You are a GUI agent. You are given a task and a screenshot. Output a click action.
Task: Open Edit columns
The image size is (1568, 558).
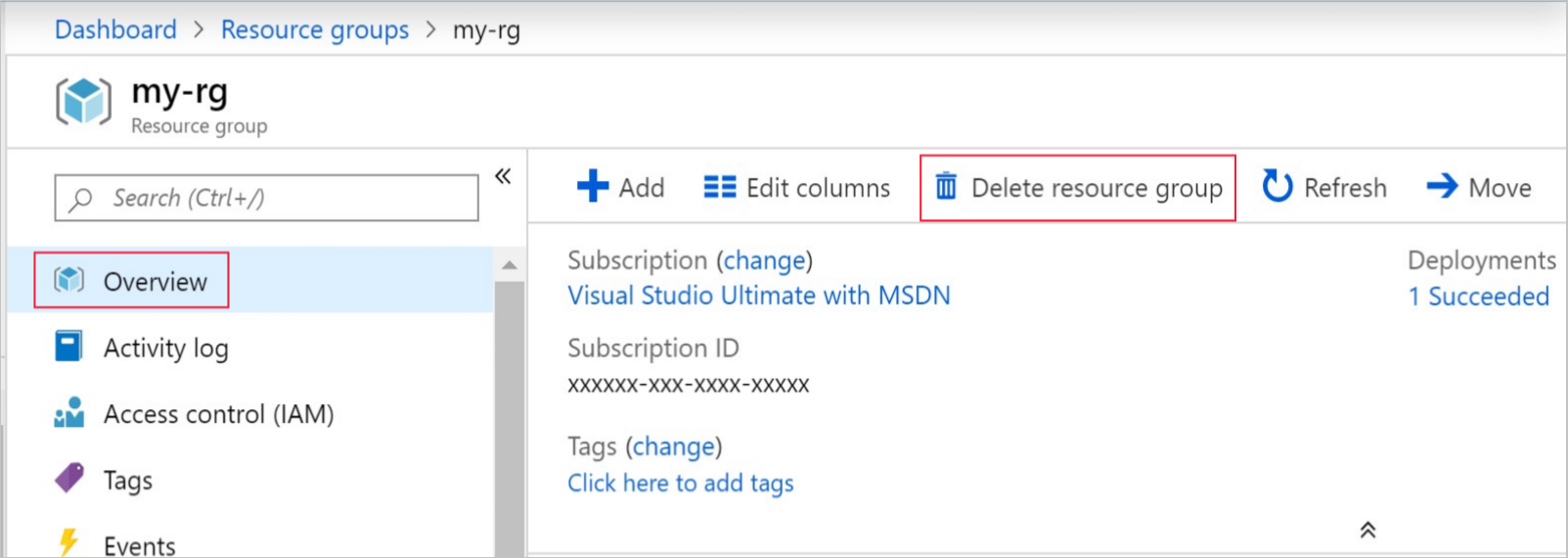click(x=797, y=187)
